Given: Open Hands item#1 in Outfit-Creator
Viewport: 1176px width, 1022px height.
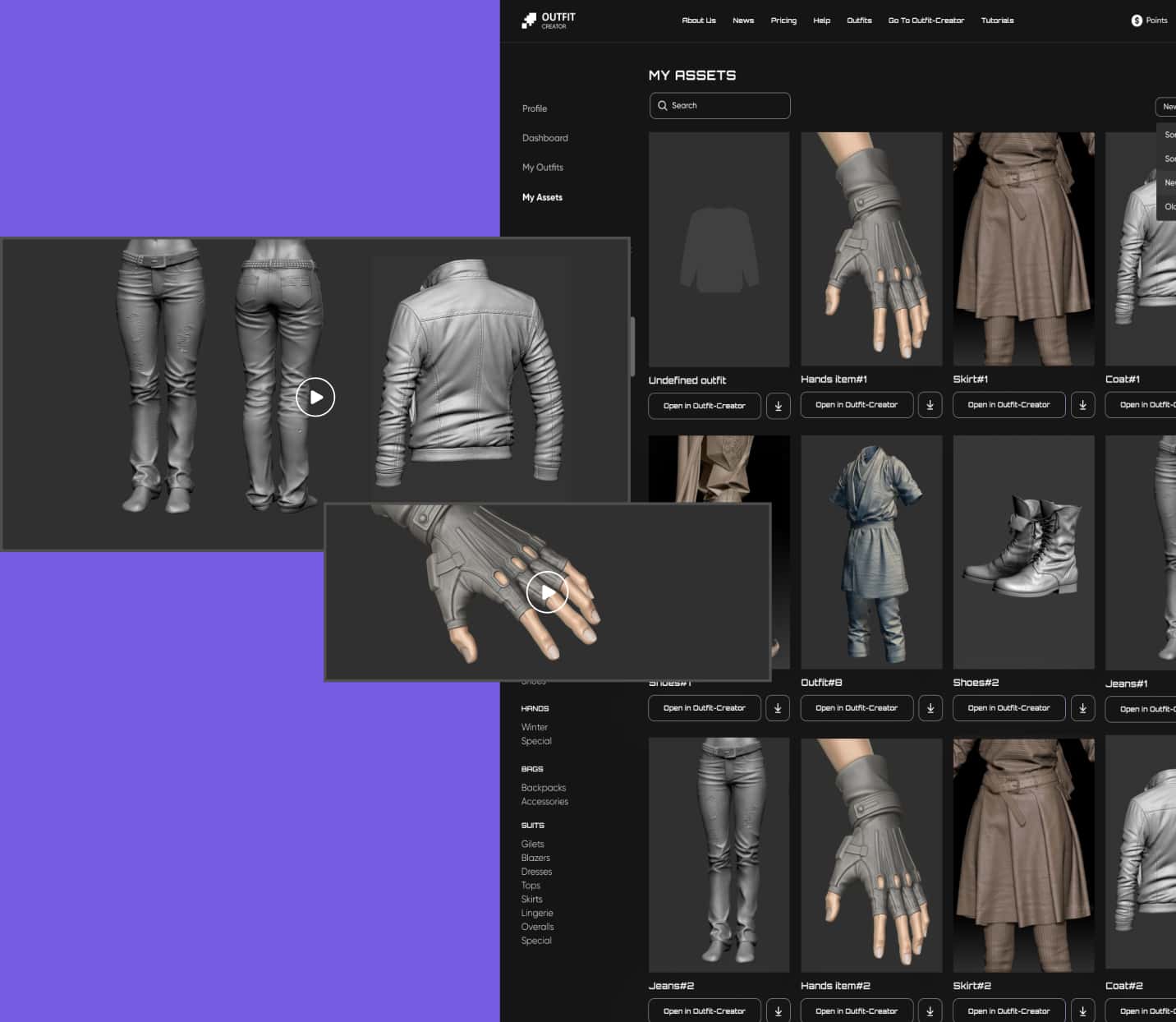Looking at the screenshot, I should click(x=857, y=405).
